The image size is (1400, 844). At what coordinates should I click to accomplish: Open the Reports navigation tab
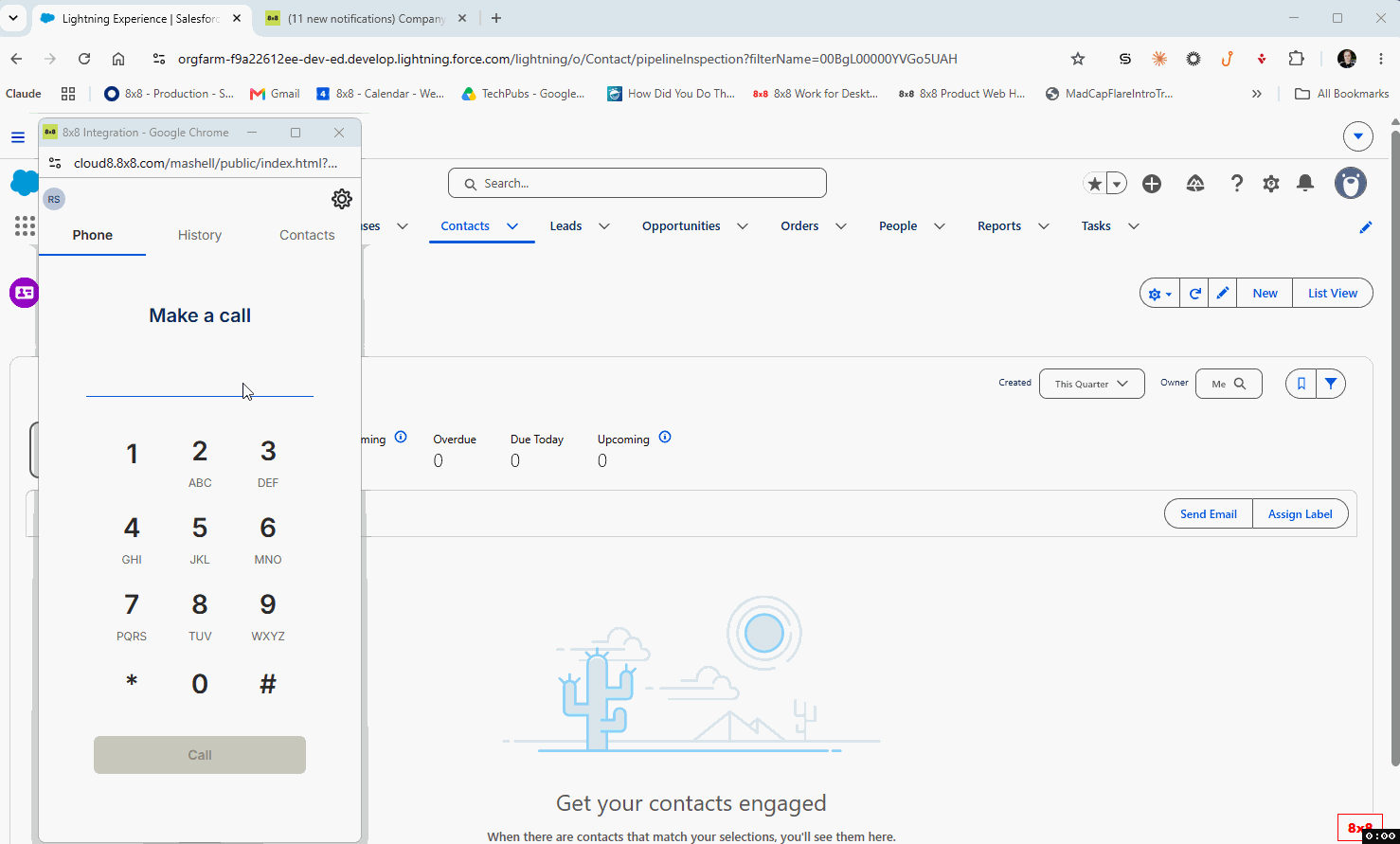[x=999, y=226]
